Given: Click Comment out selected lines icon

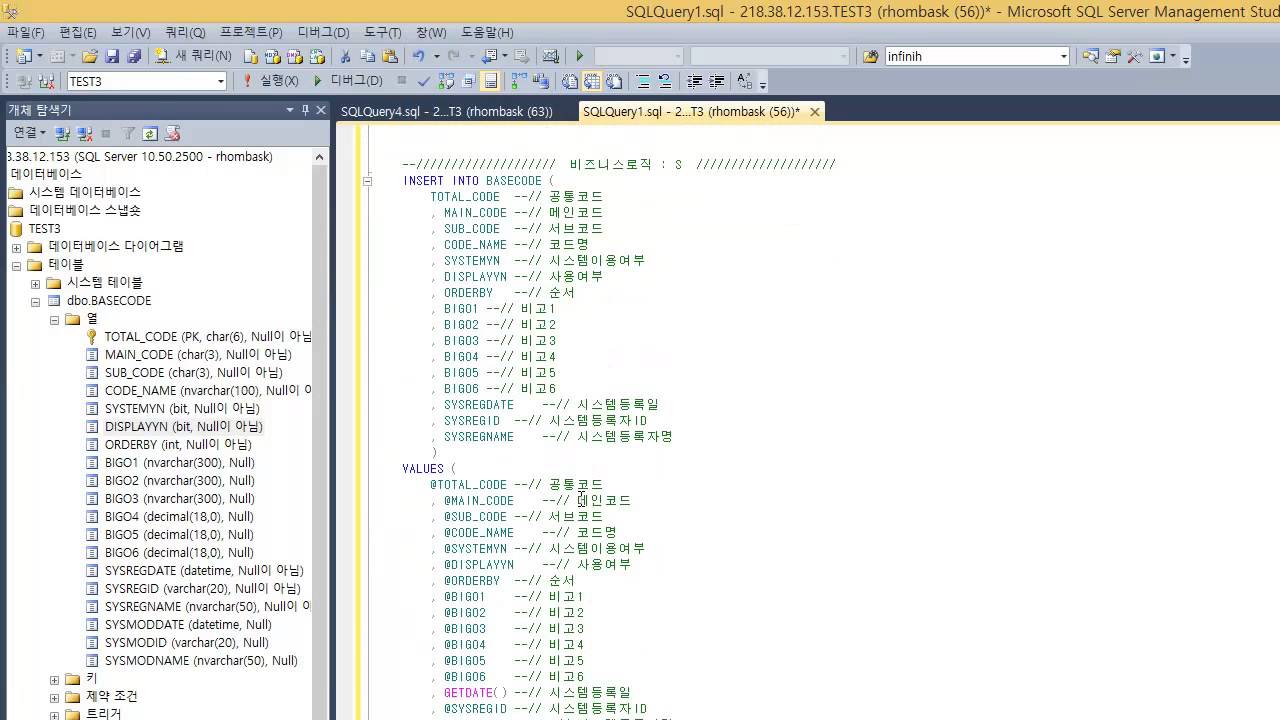Looking at the screenshot, I should tap(643, 81).
